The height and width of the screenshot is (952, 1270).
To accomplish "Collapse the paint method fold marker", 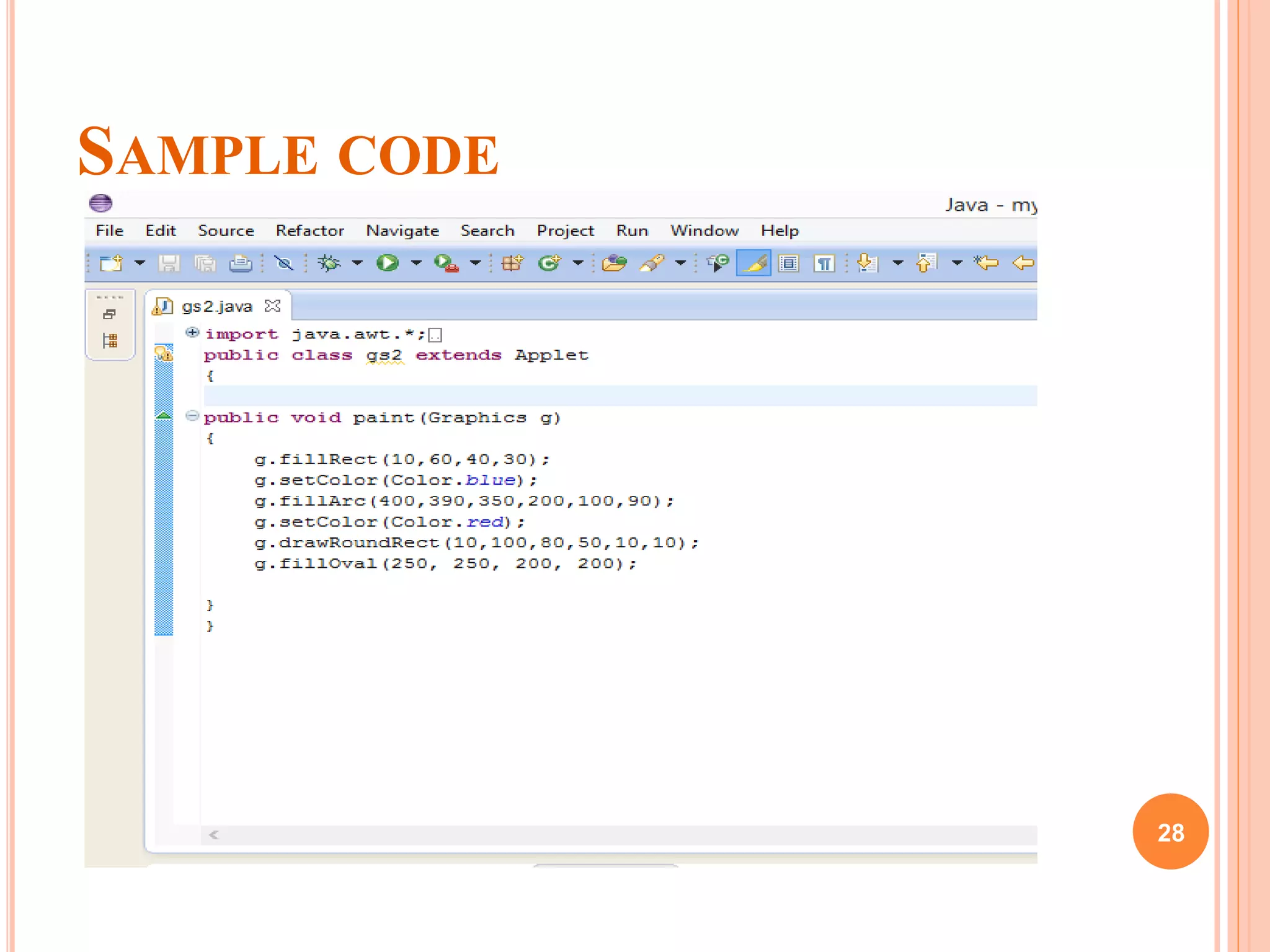I will (192, 416).
